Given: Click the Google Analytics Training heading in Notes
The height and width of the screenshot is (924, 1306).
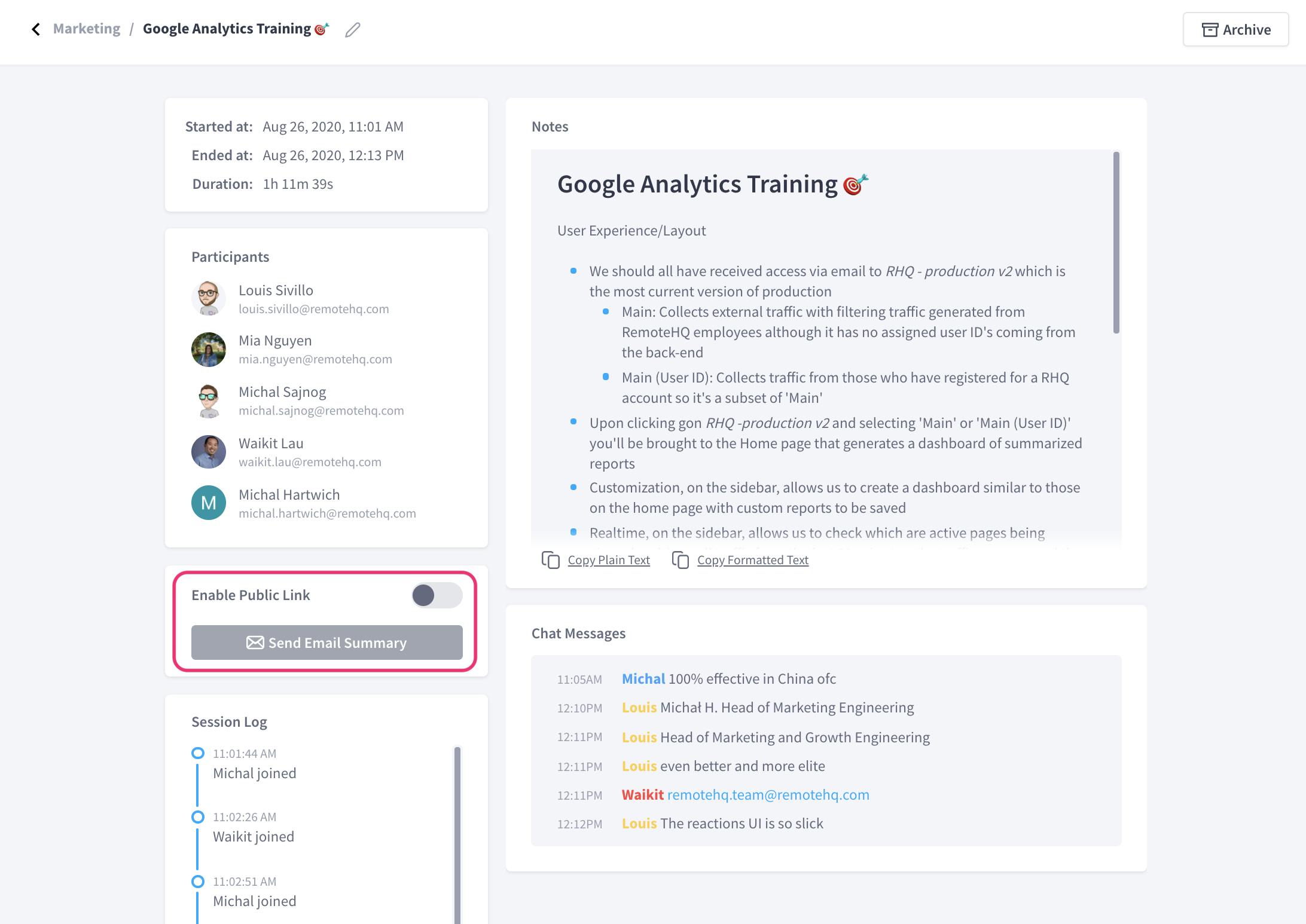Looking at the screenshot, I should pyautogui.click(x=713, y=184).
